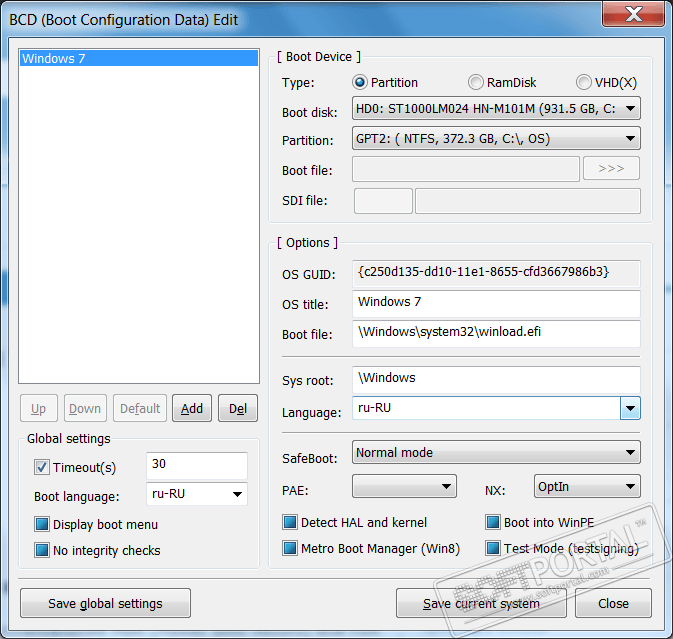Image resolution: width=673 pixels, height=639 pixels.
Task: Click inside the Language ru-RU text field
Action: click(486, 408)
